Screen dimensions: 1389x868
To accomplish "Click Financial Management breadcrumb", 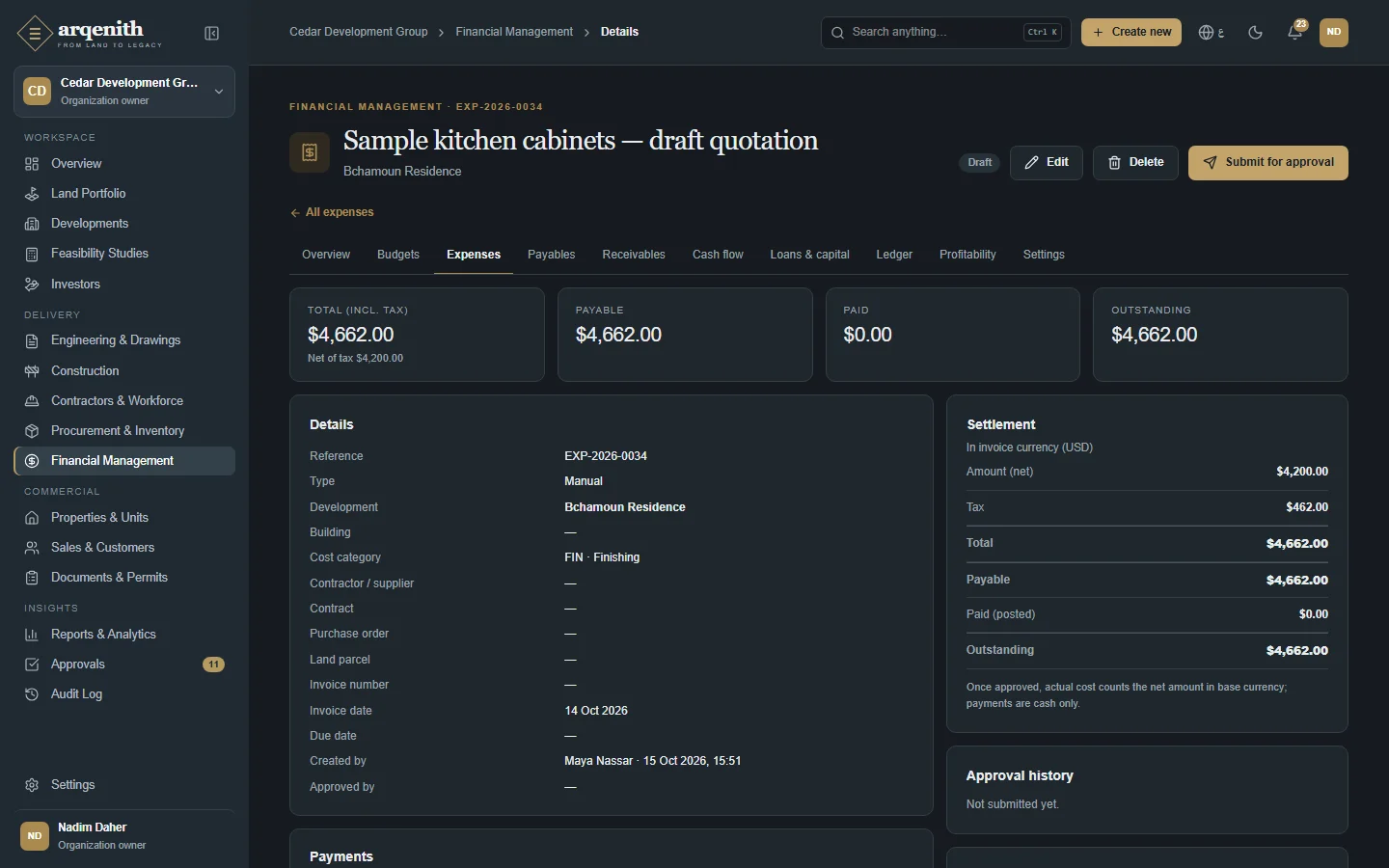I will click(514, 32).
